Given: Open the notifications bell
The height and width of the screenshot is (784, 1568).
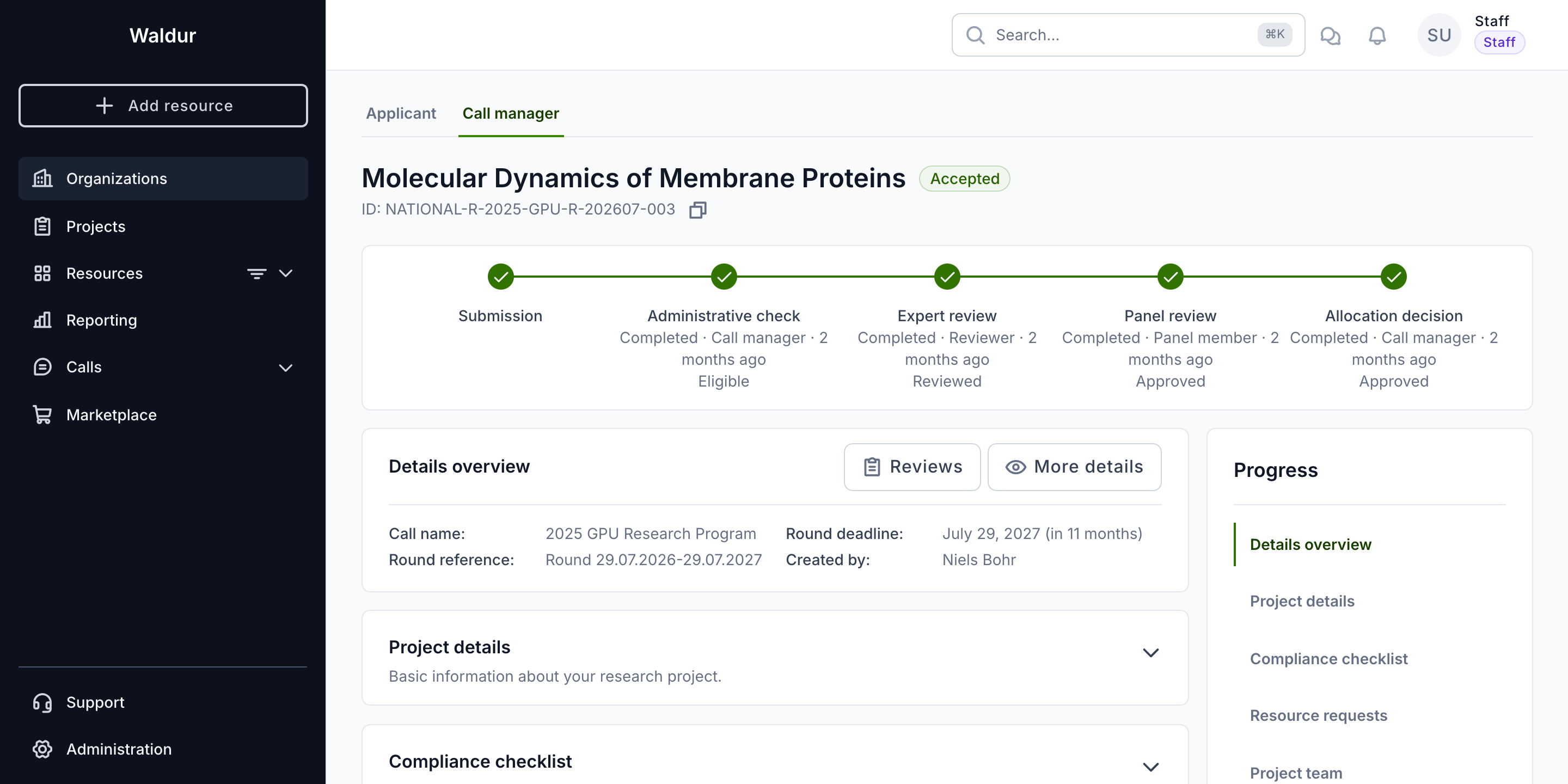Looking at the screenshot, I should pos(1377,36).
